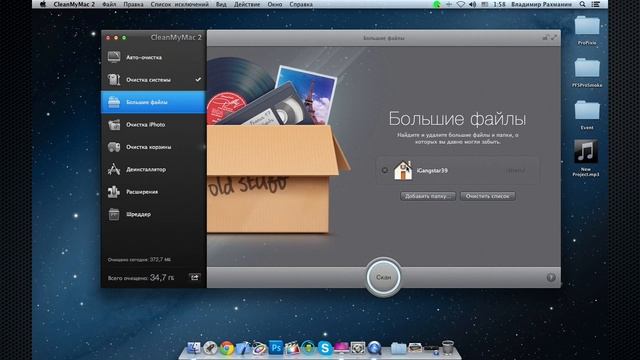This screenshot has width=640, height=360.
Task: Click the share icon beside Всего очищено
Action: tap(195, 278)
